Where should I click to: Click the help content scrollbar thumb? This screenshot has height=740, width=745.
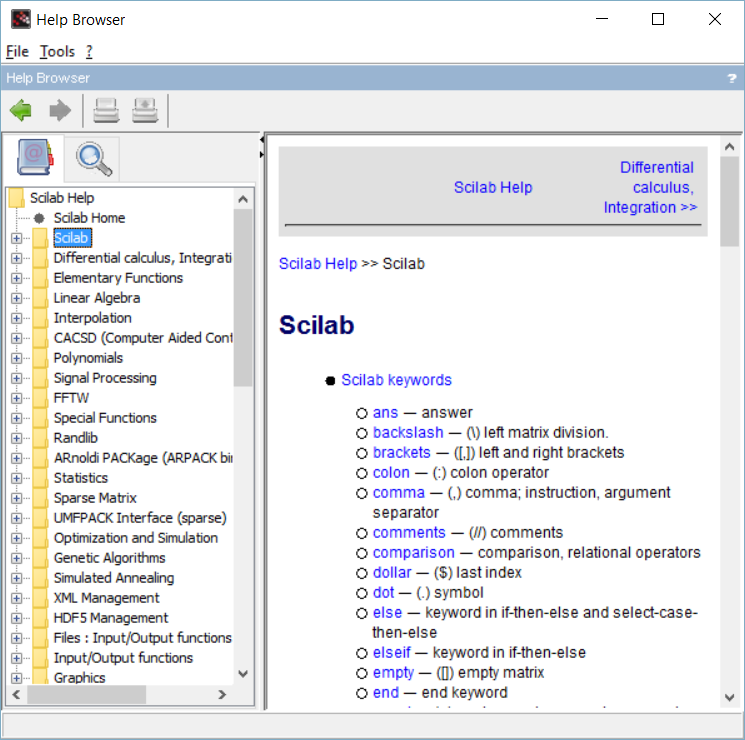(729, 202)
